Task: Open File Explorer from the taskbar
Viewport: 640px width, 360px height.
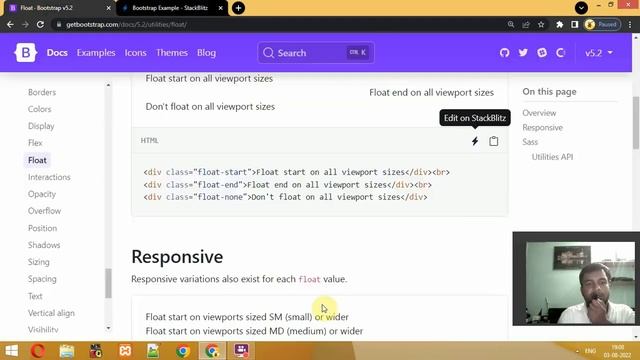Action: (67, 351)
